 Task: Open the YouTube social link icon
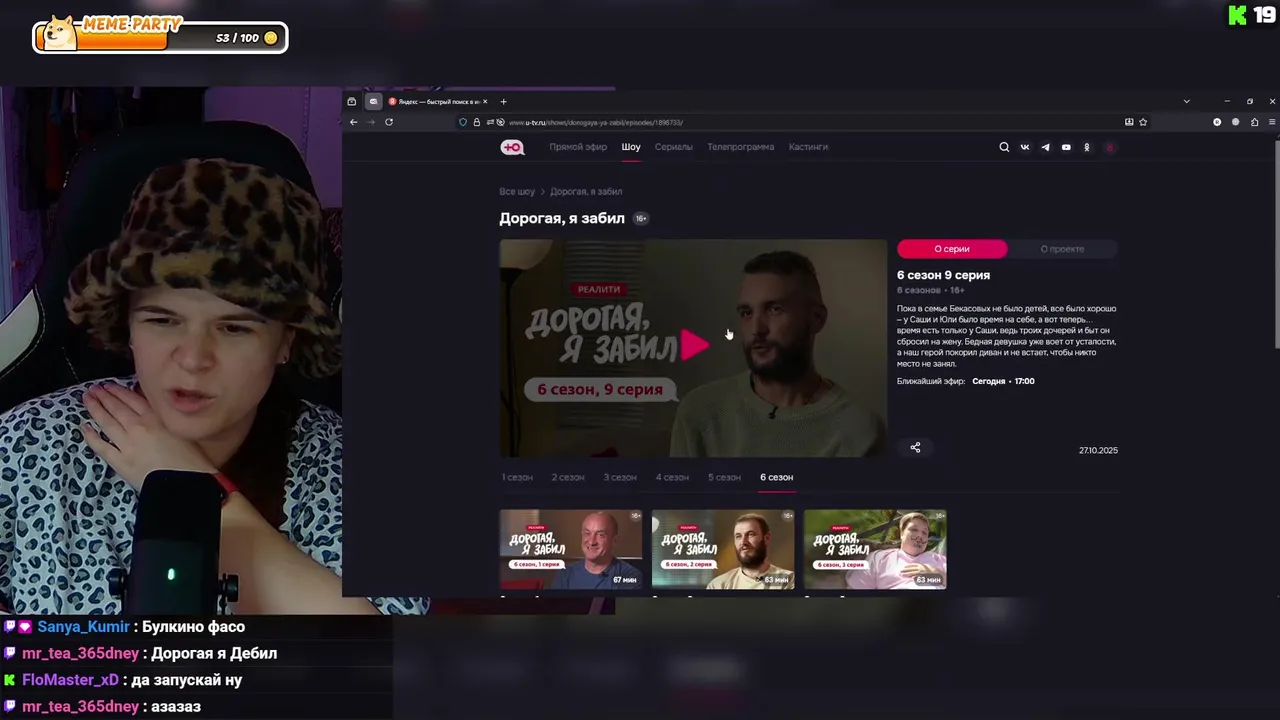pyautogui.click(x=1066, y=147)
